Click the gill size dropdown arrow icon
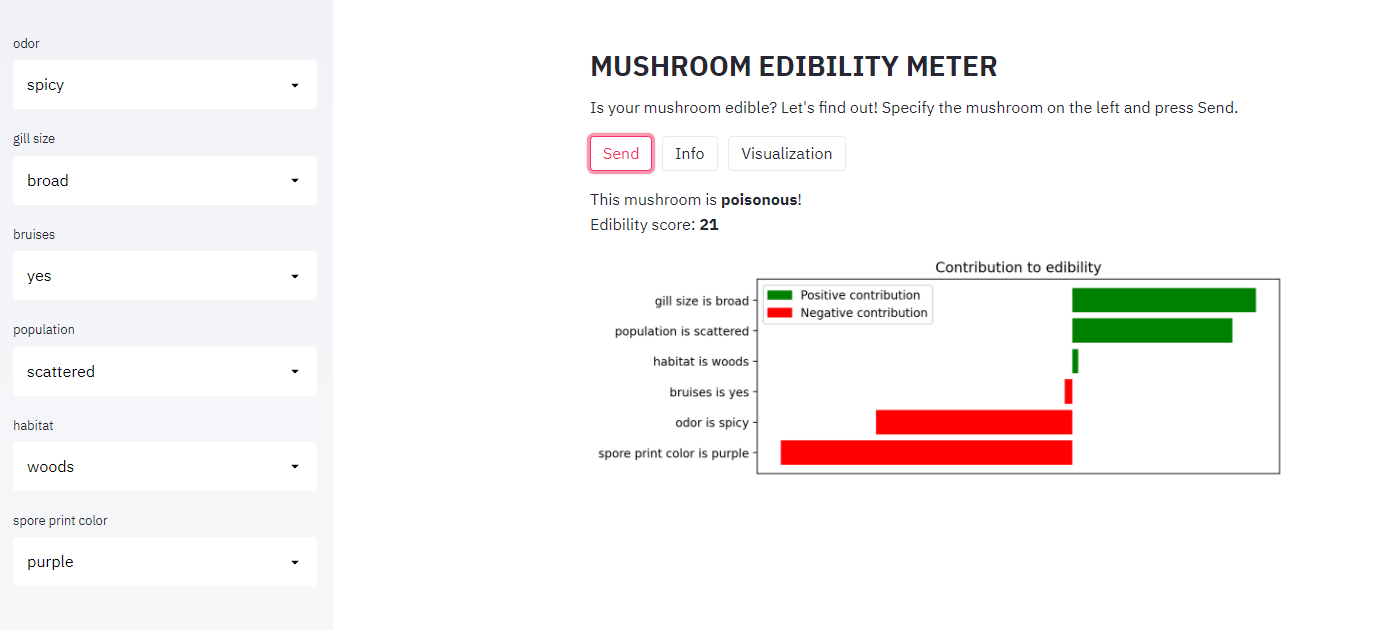Image resolution: width=1376 pixels, height=630 pixels. (x=295, y=181)
